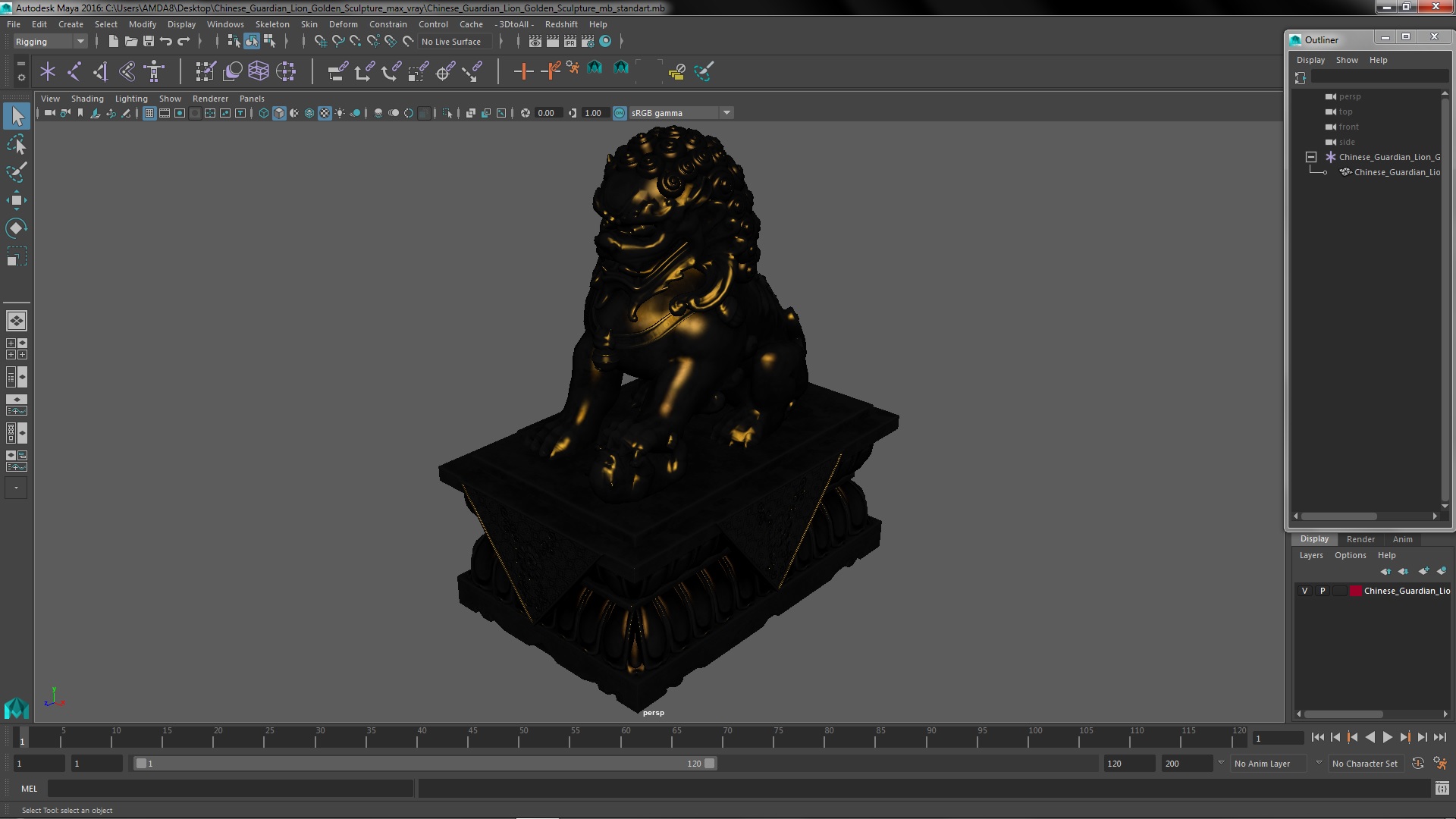This screenshot has width=1456, height=819.
Task: Click the Create joint tool icon
Action: [x=74, y=71]
